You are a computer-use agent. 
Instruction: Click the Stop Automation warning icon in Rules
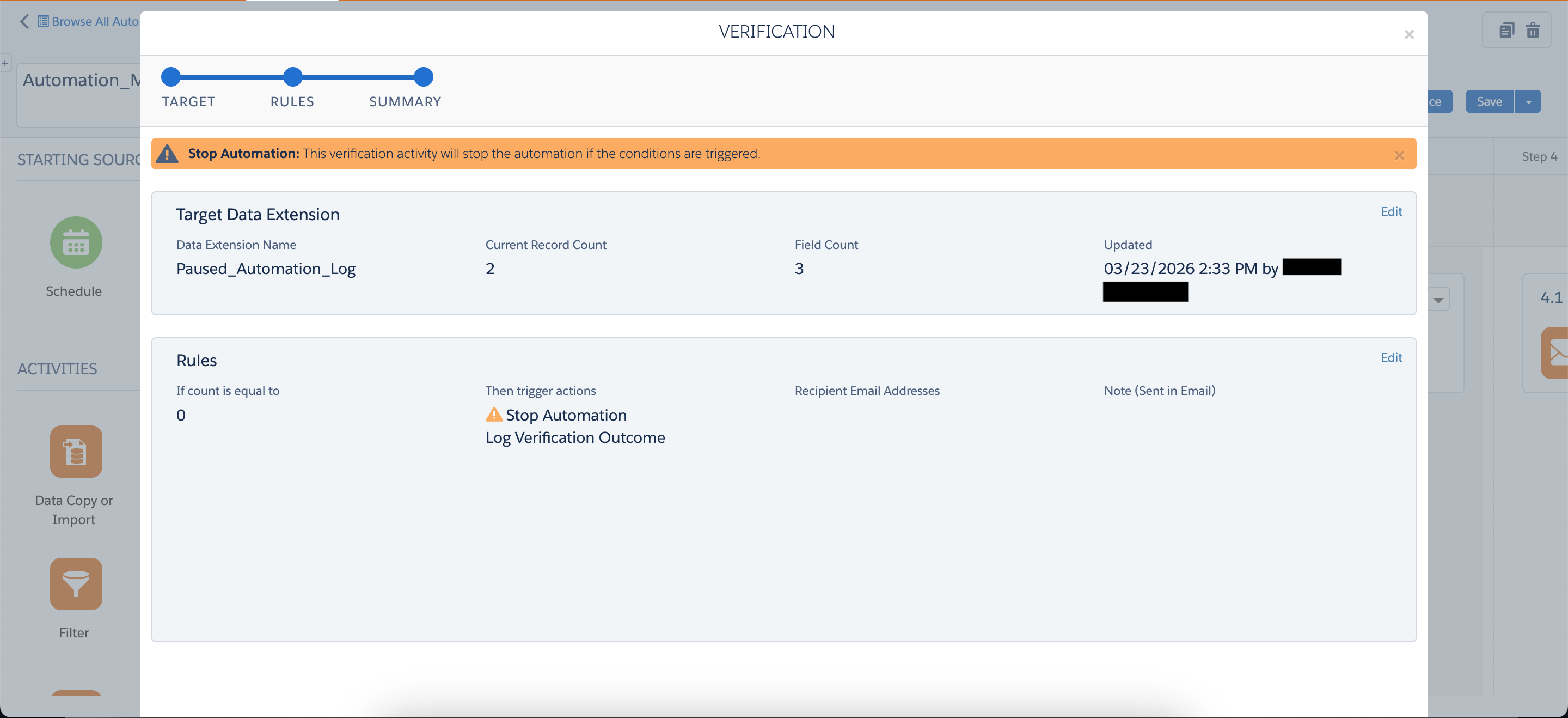coord(494,414)
